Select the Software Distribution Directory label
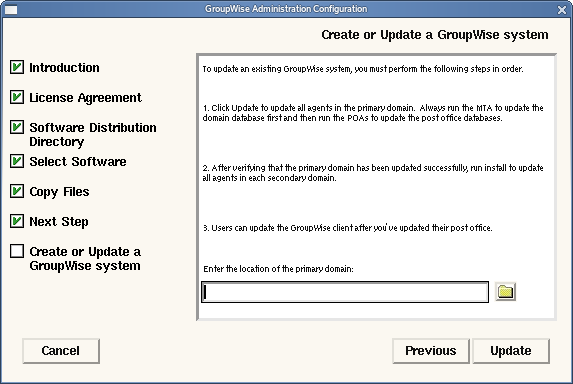Viewport: 573px width, 384px height. (93, 134)
